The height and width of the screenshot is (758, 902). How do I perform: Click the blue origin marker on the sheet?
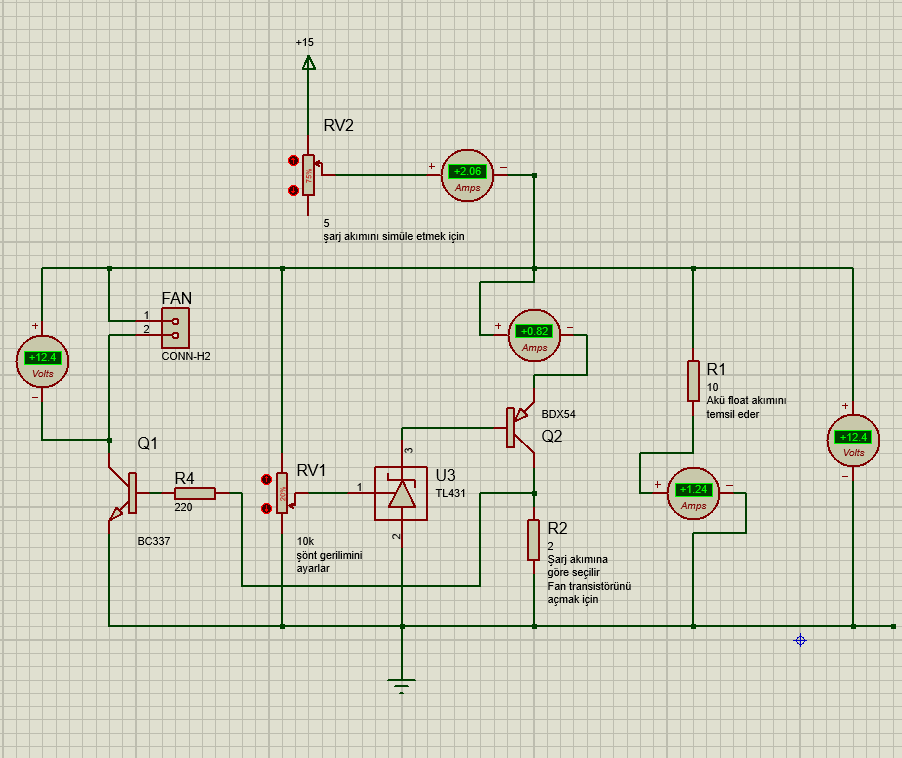[x=800, y=640]
